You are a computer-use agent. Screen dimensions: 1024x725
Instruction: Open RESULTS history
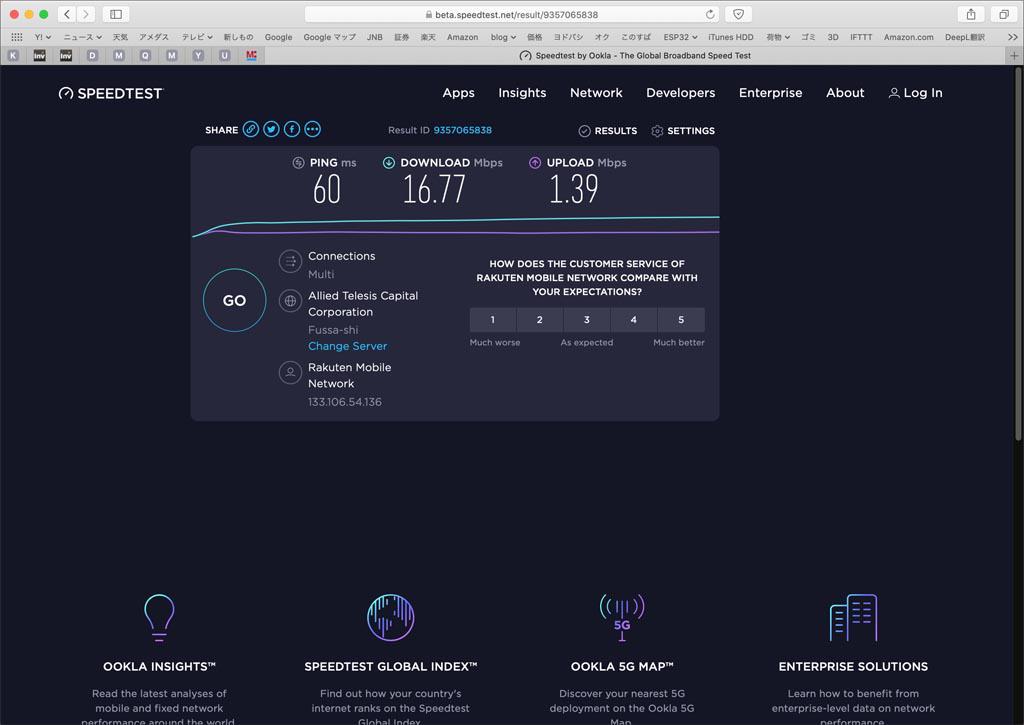608,131
